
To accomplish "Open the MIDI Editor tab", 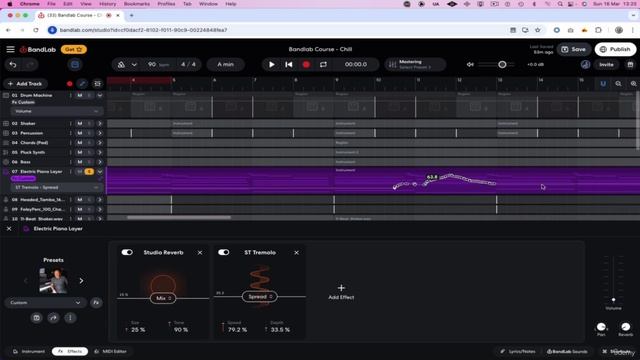I will pos(111,351).
